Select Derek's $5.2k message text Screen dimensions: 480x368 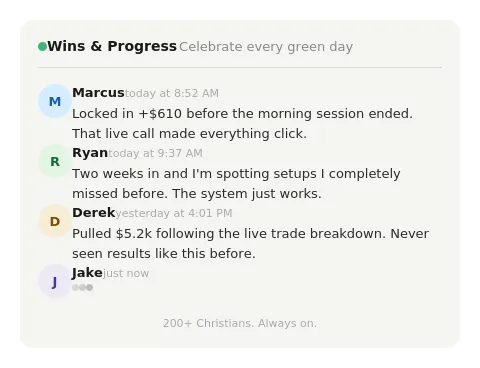250,244
